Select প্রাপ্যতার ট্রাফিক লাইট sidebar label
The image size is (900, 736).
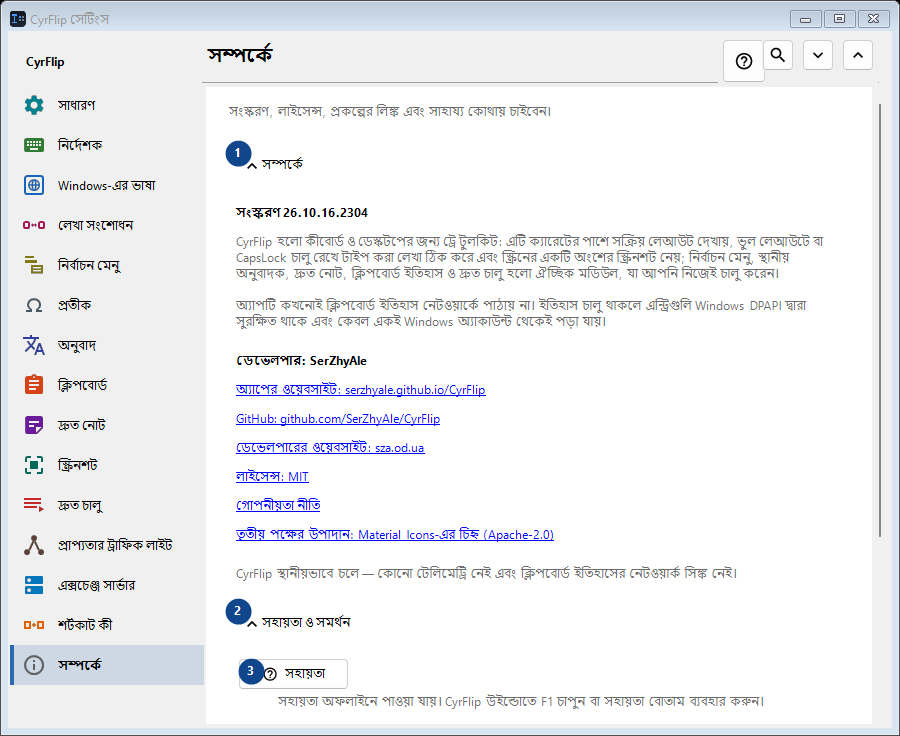click(115, 545)
